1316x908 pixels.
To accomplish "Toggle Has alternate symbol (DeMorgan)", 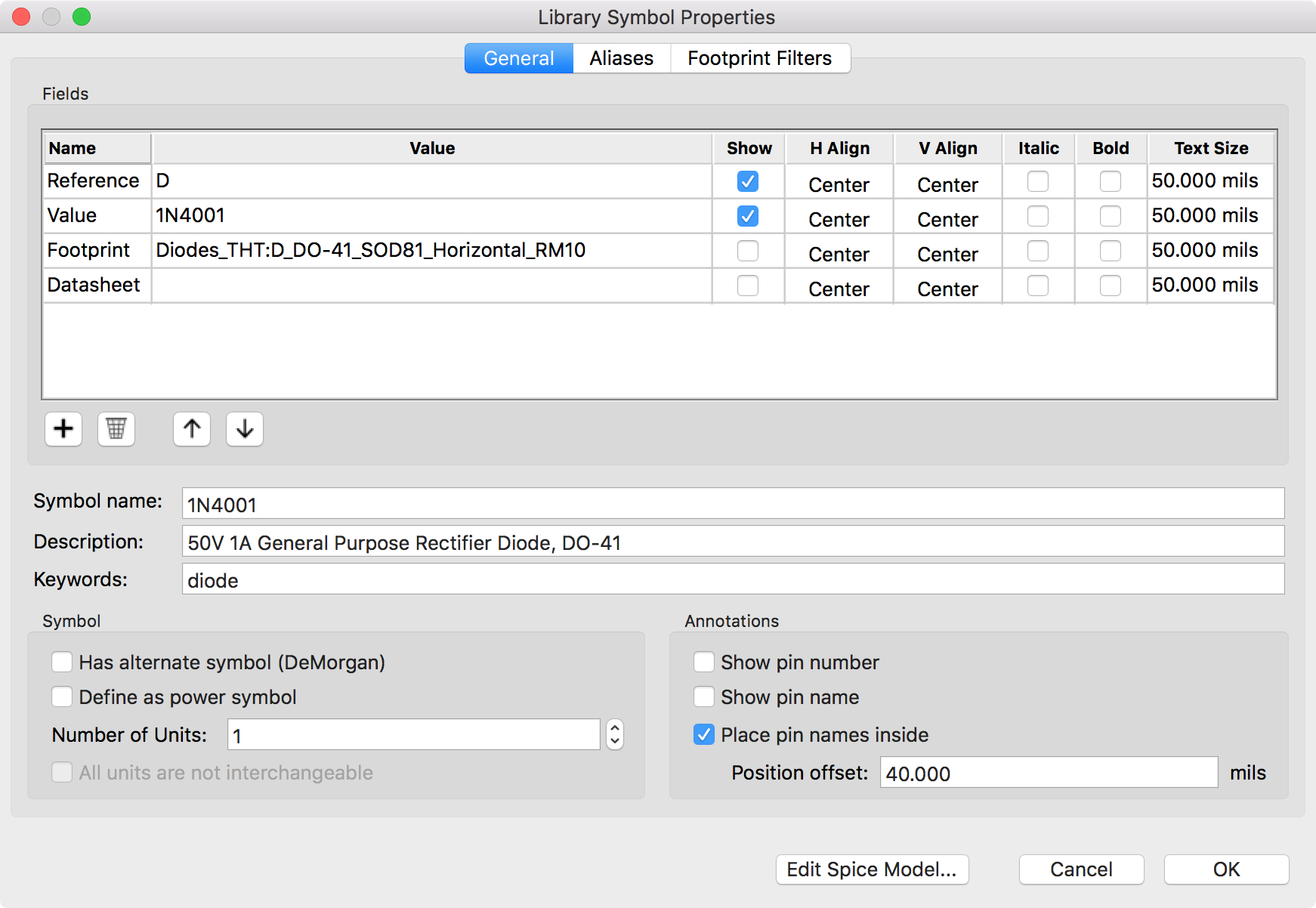I will point(62,662).
